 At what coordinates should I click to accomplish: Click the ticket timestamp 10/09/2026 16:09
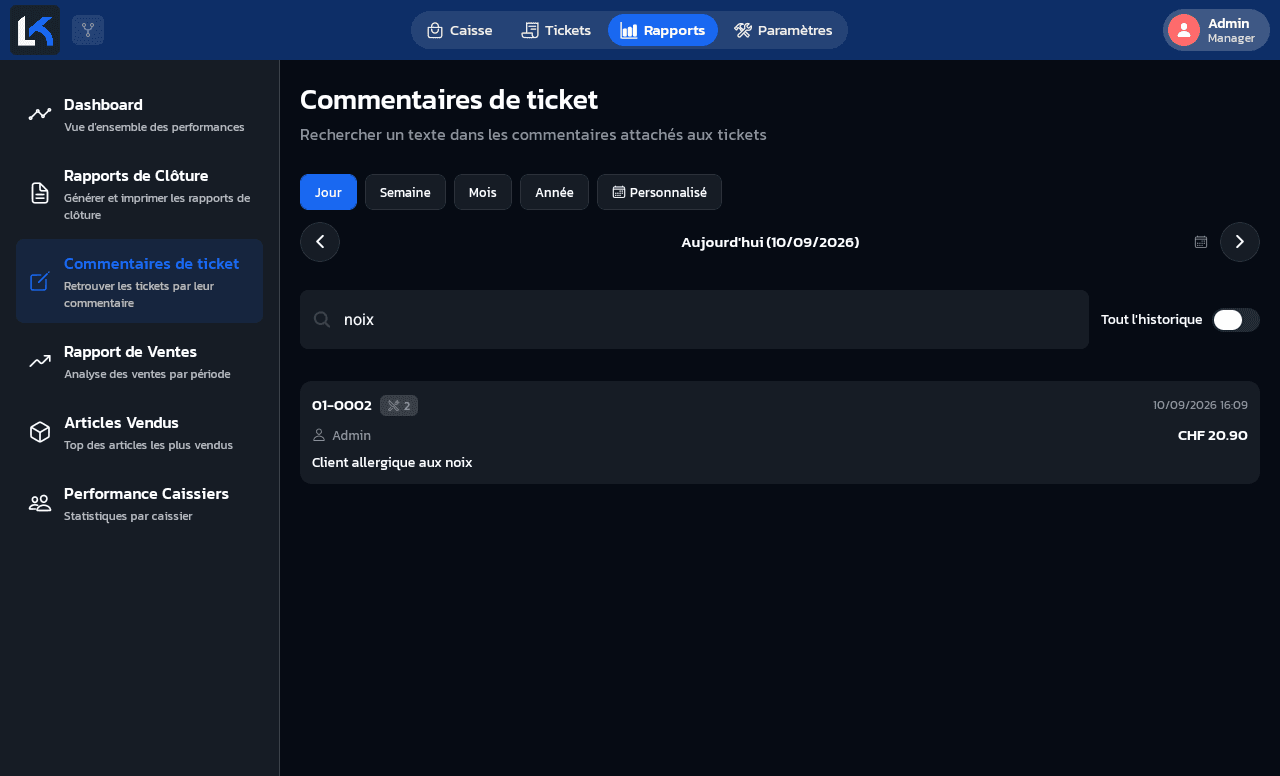[1200, 405]
